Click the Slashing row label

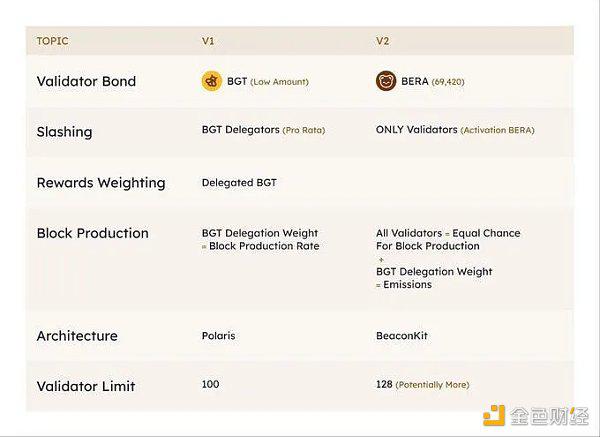(64, 132)
